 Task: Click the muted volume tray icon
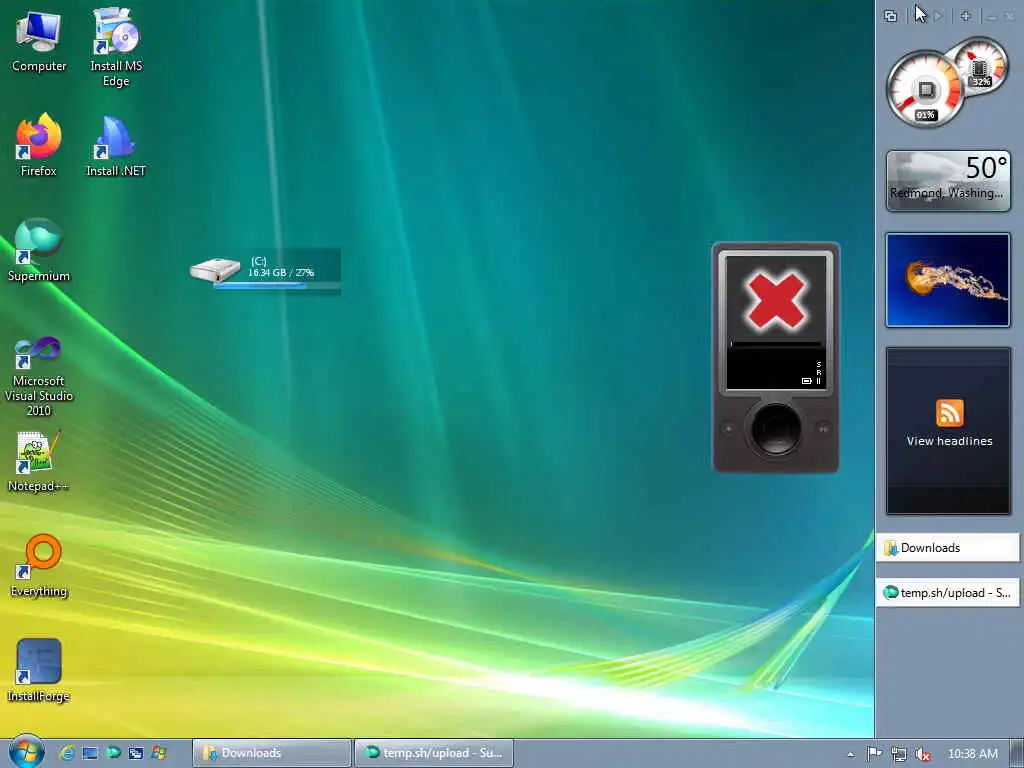point(923,754)
